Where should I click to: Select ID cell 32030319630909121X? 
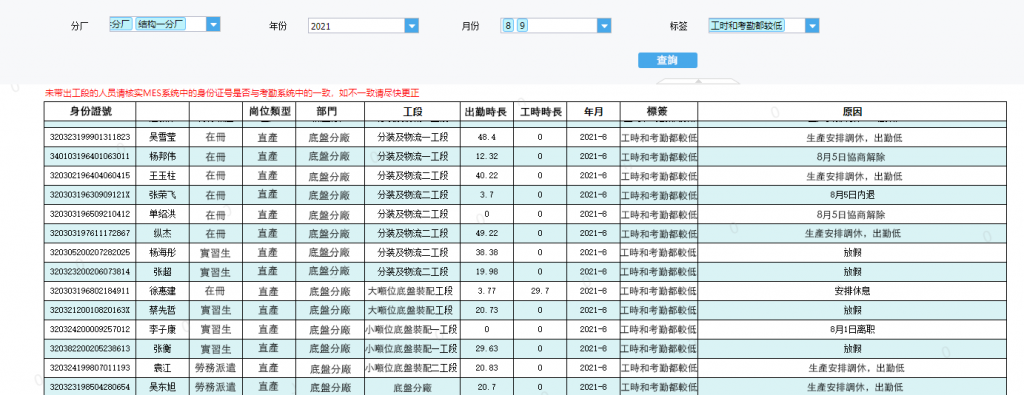coord(90,195)
